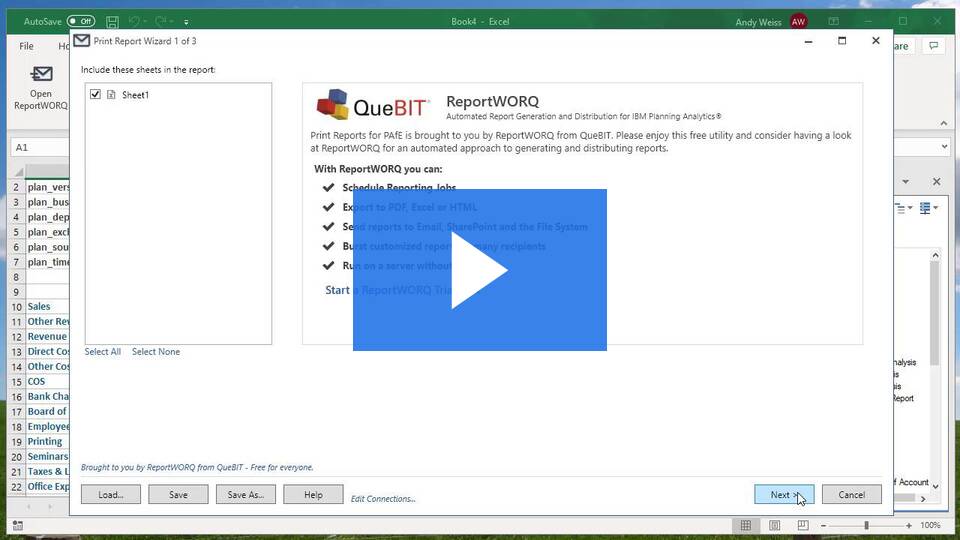
Task: Click the Save button in wizard
Action: pos(178,494)
